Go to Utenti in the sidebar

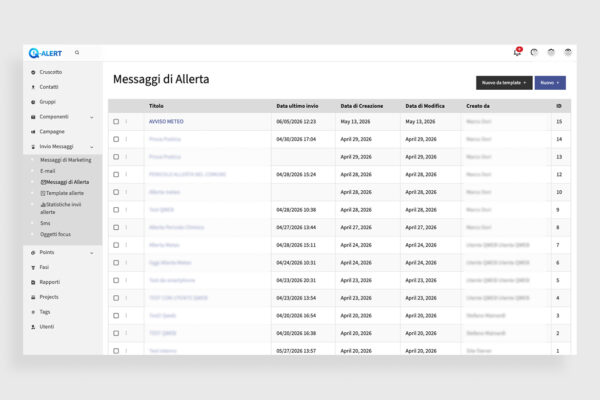pos(47,327)
